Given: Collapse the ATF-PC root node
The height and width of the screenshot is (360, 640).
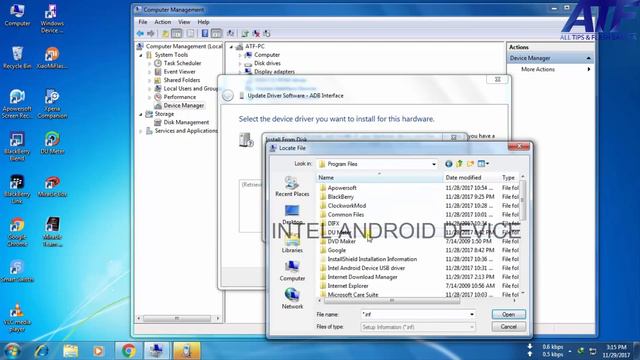Looking at the screenshot, I should [x=231, y=47].
